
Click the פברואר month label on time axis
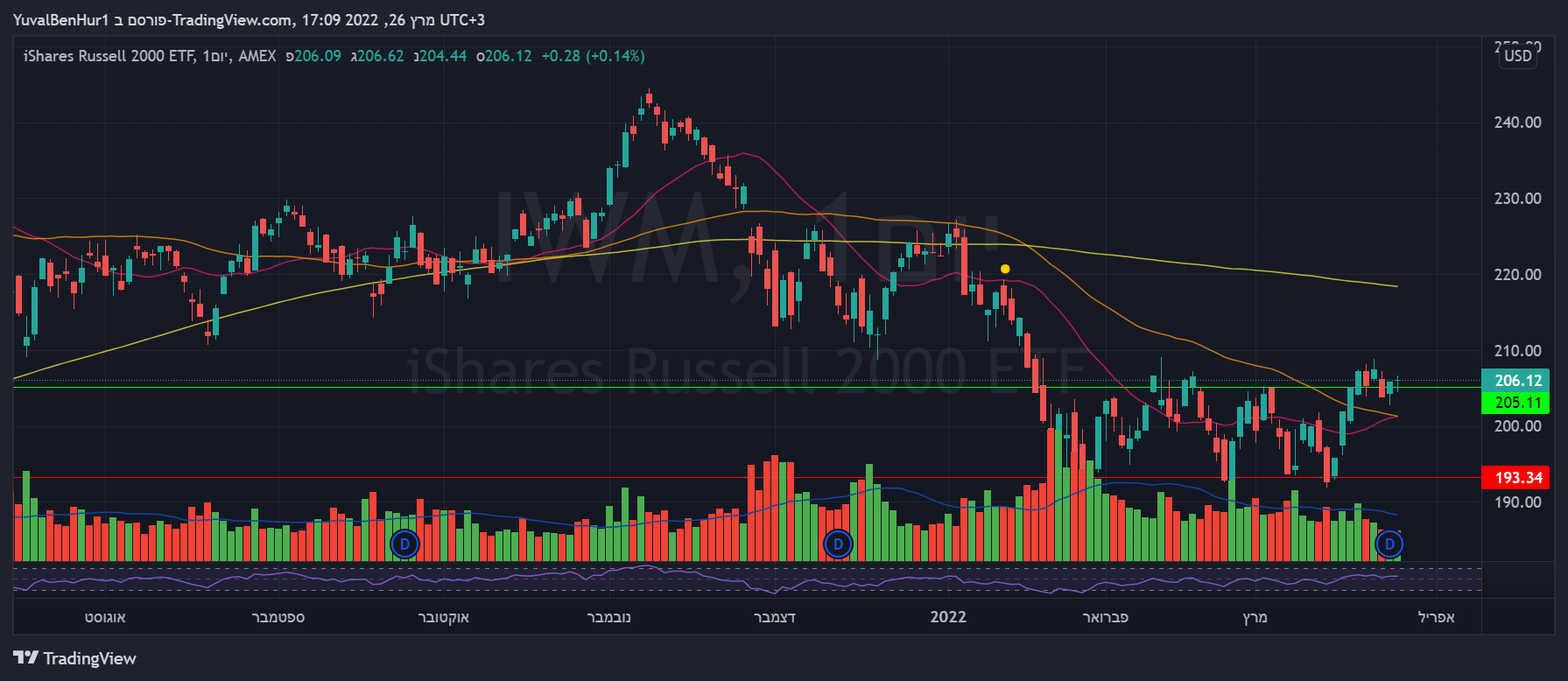tap(1106, 617)
